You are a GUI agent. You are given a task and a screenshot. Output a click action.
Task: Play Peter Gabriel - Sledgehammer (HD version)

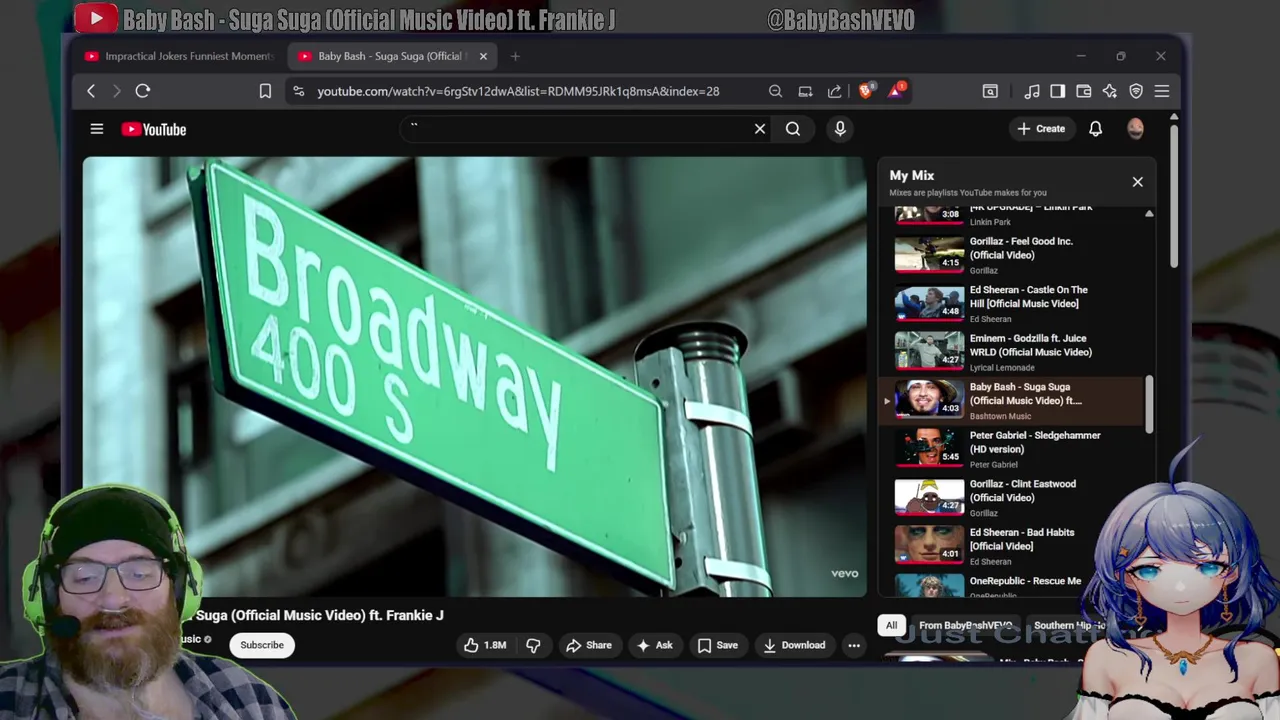pos(1012,449)
